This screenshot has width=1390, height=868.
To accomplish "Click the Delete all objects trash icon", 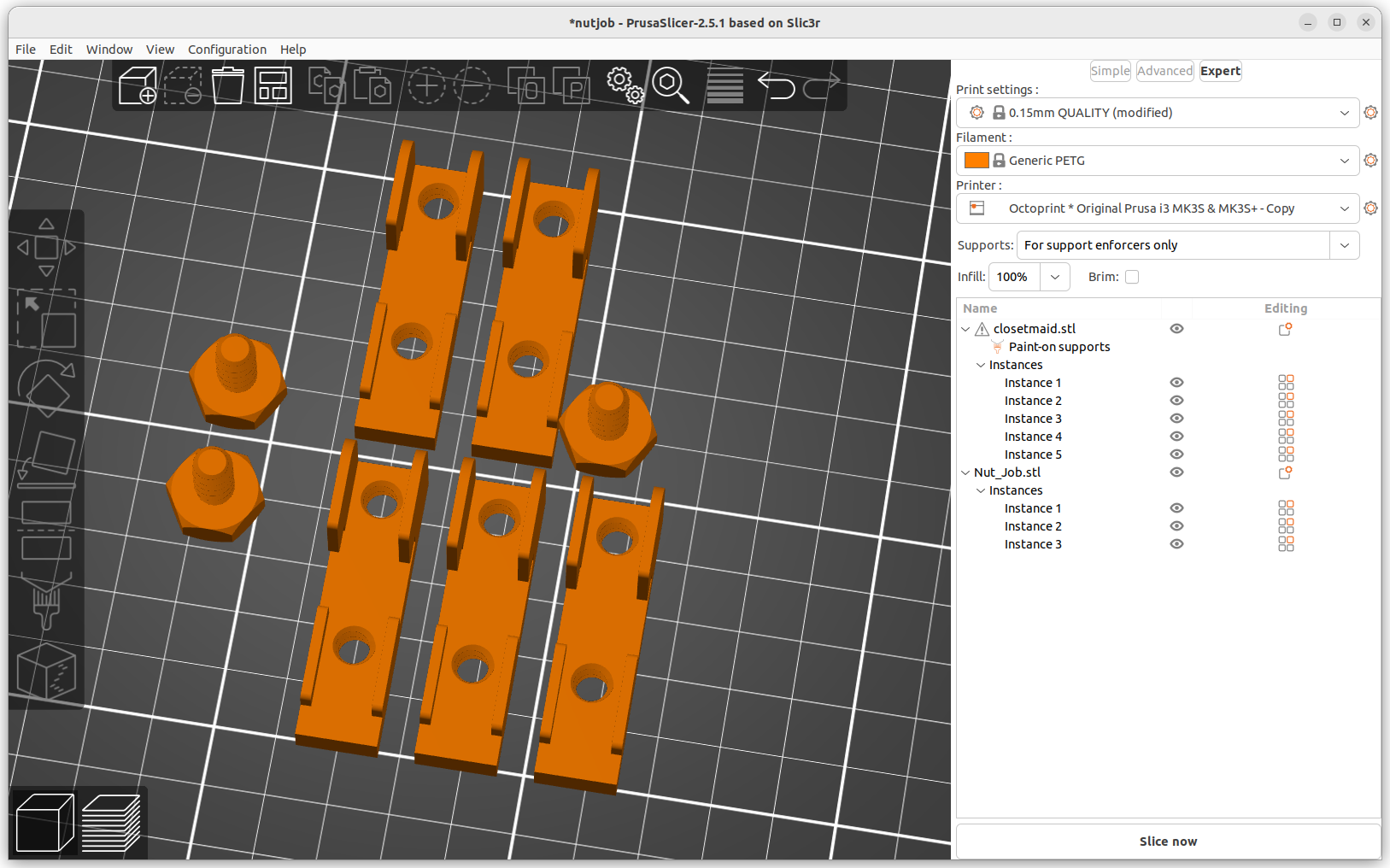I will pyautogui.click(x=227, y=85).
